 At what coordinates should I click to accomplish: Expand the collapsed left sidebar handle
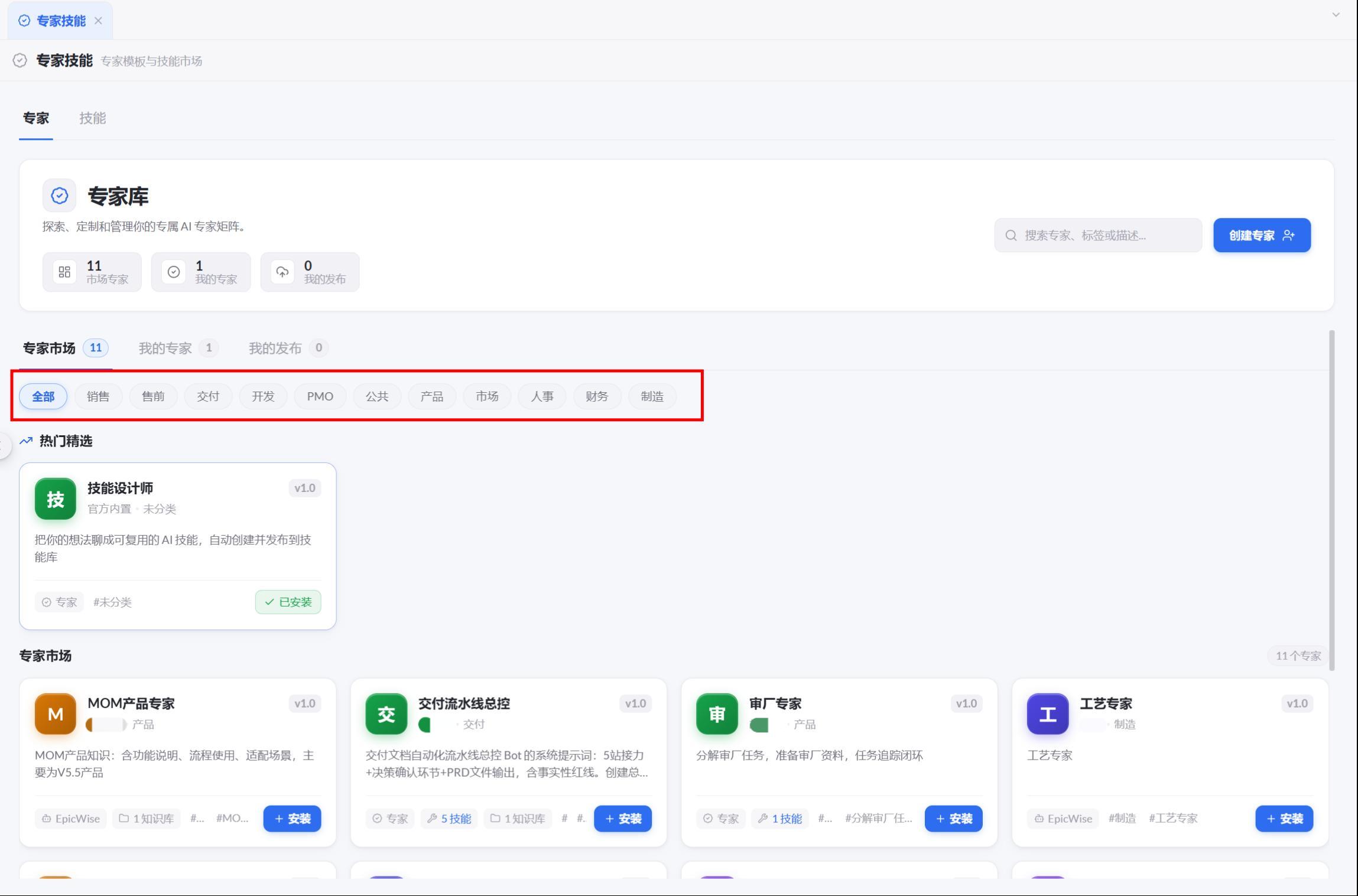(x=4, y=446)
